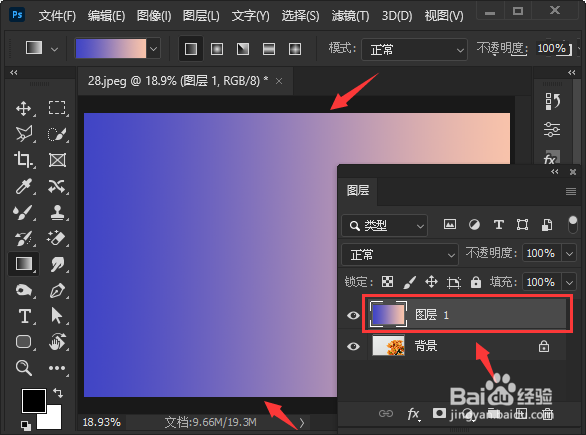Choose Angle gradient style
This screenshot has width=586, height=435.
tap(243, 49)
